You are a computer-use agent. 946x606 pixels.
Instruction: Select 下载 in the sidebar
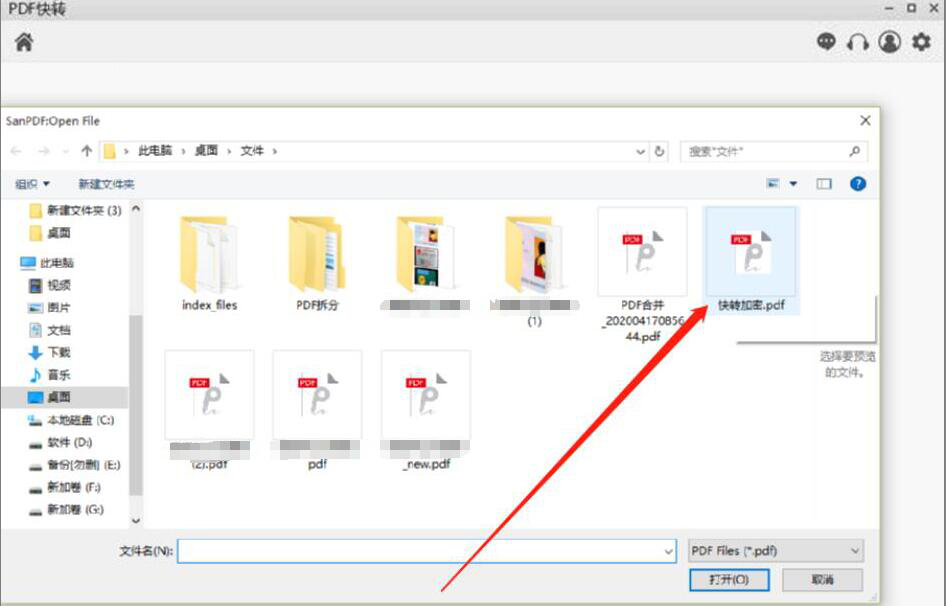[x=50, y=352]
